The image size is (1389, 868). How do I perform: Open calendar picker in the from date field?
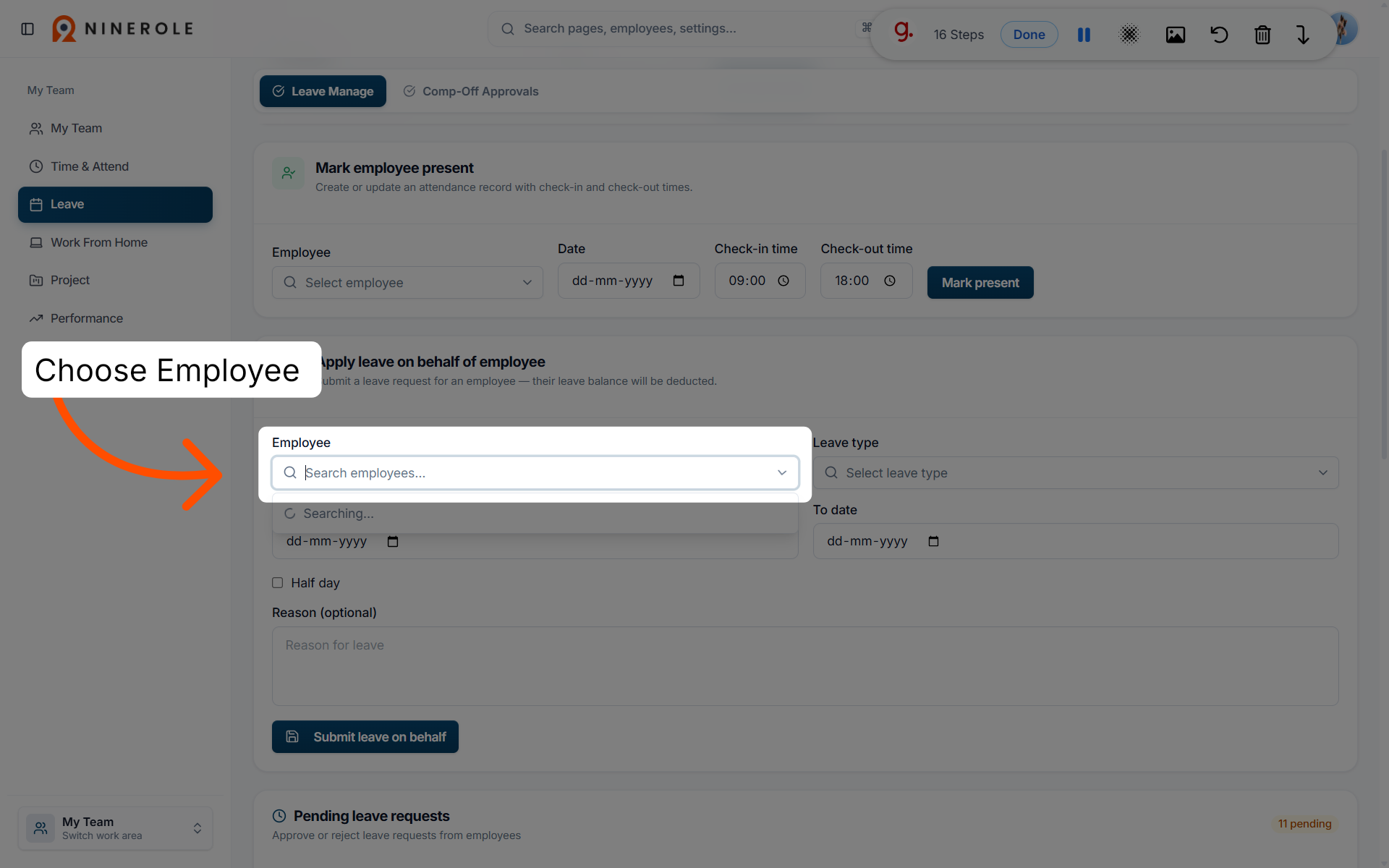click(393, 541)
